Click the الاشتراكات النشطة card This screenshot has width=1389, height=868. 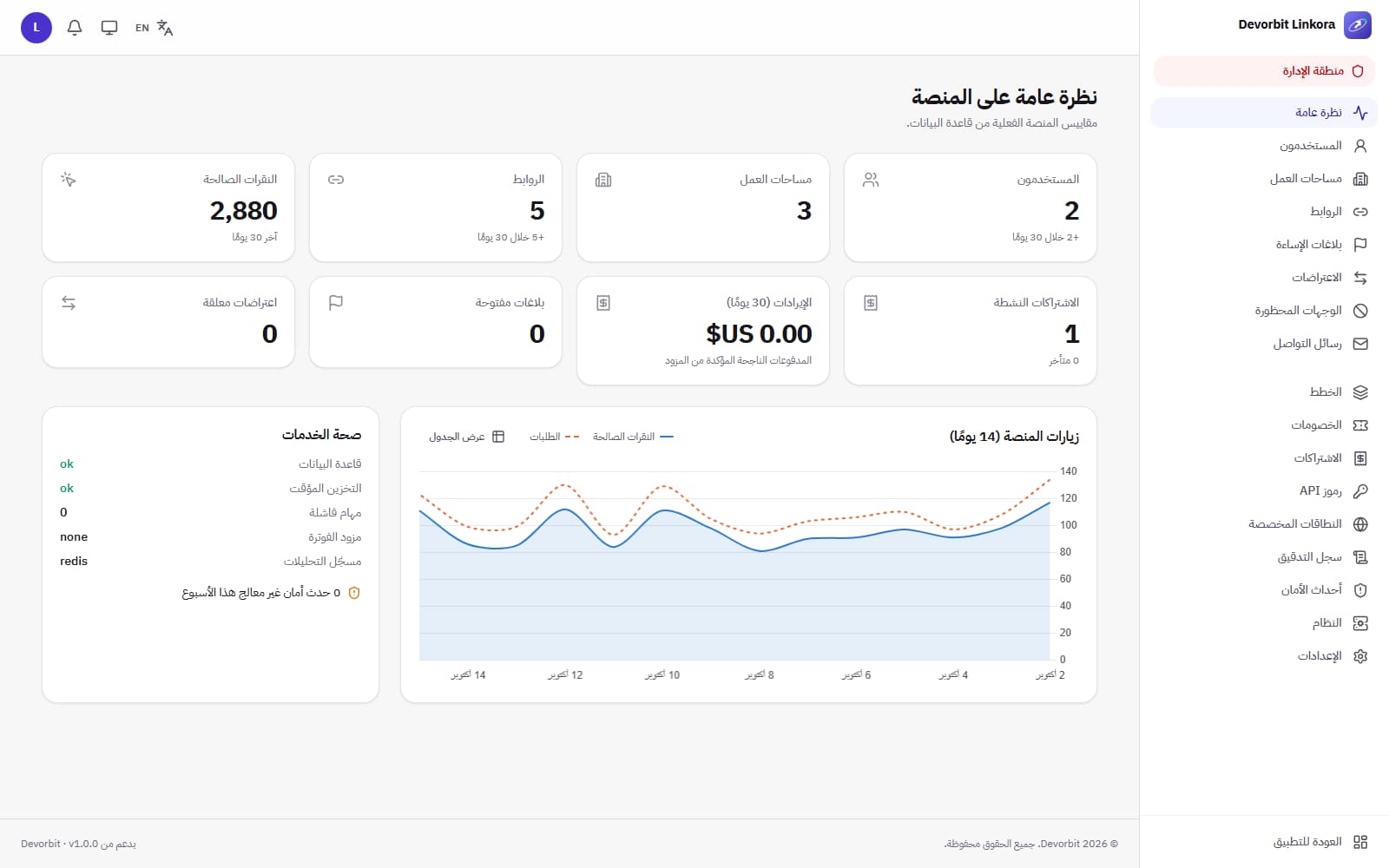[971, 331]
